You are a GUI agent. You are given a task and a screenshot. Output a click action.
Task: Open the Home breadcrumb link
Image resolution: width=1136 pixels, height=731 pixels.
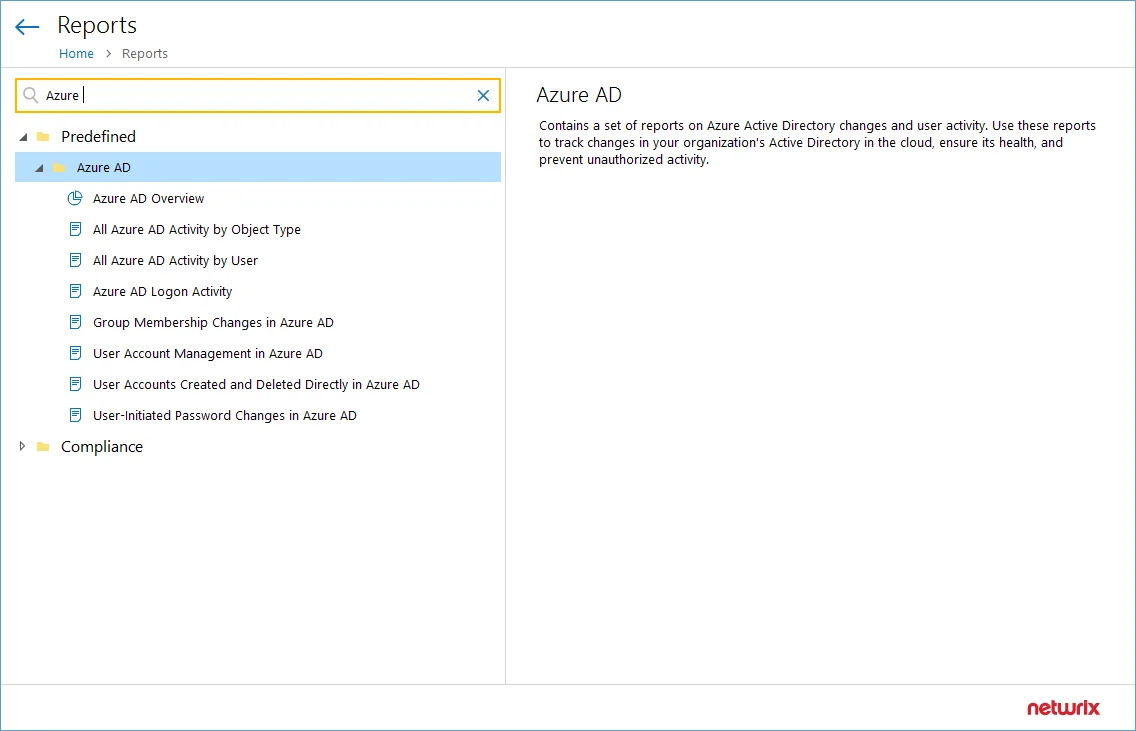click(x=76, y=54)
